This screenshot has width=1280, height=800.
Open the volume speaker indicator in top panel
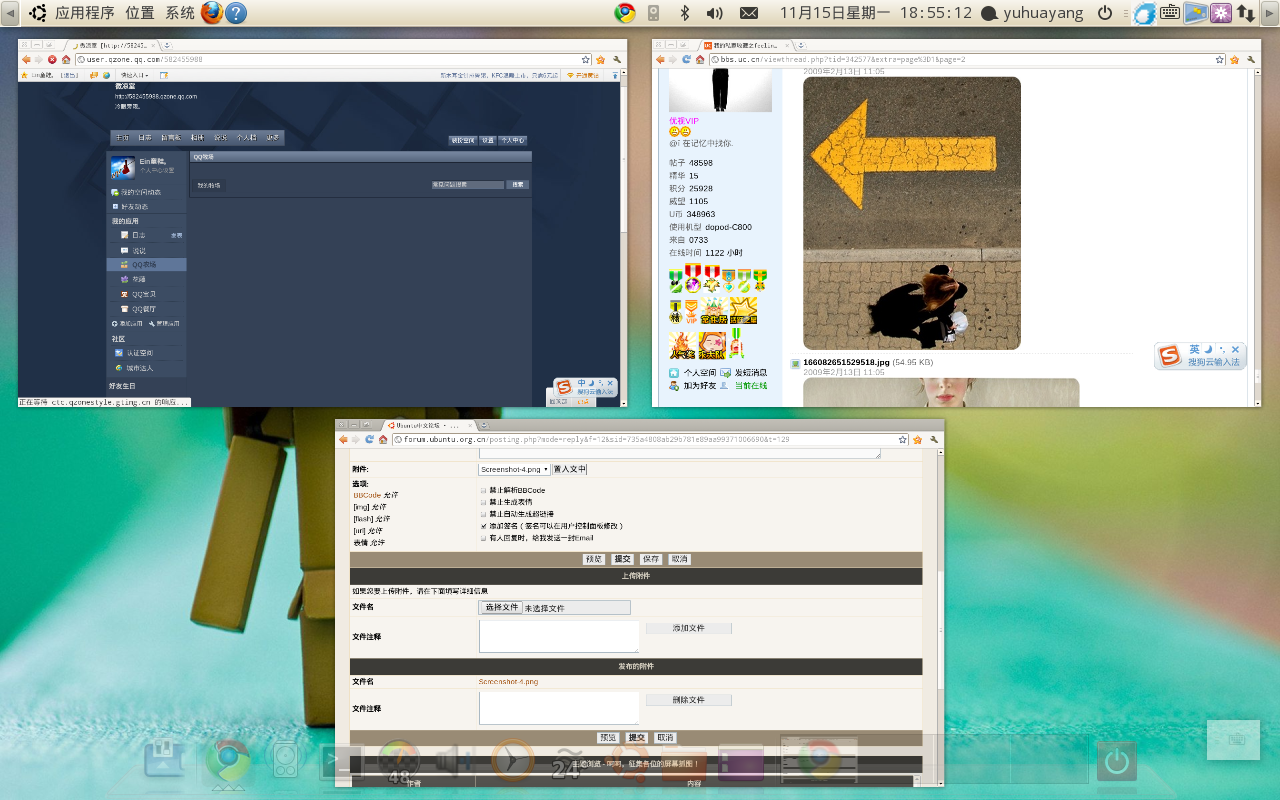tap(715, 13)
